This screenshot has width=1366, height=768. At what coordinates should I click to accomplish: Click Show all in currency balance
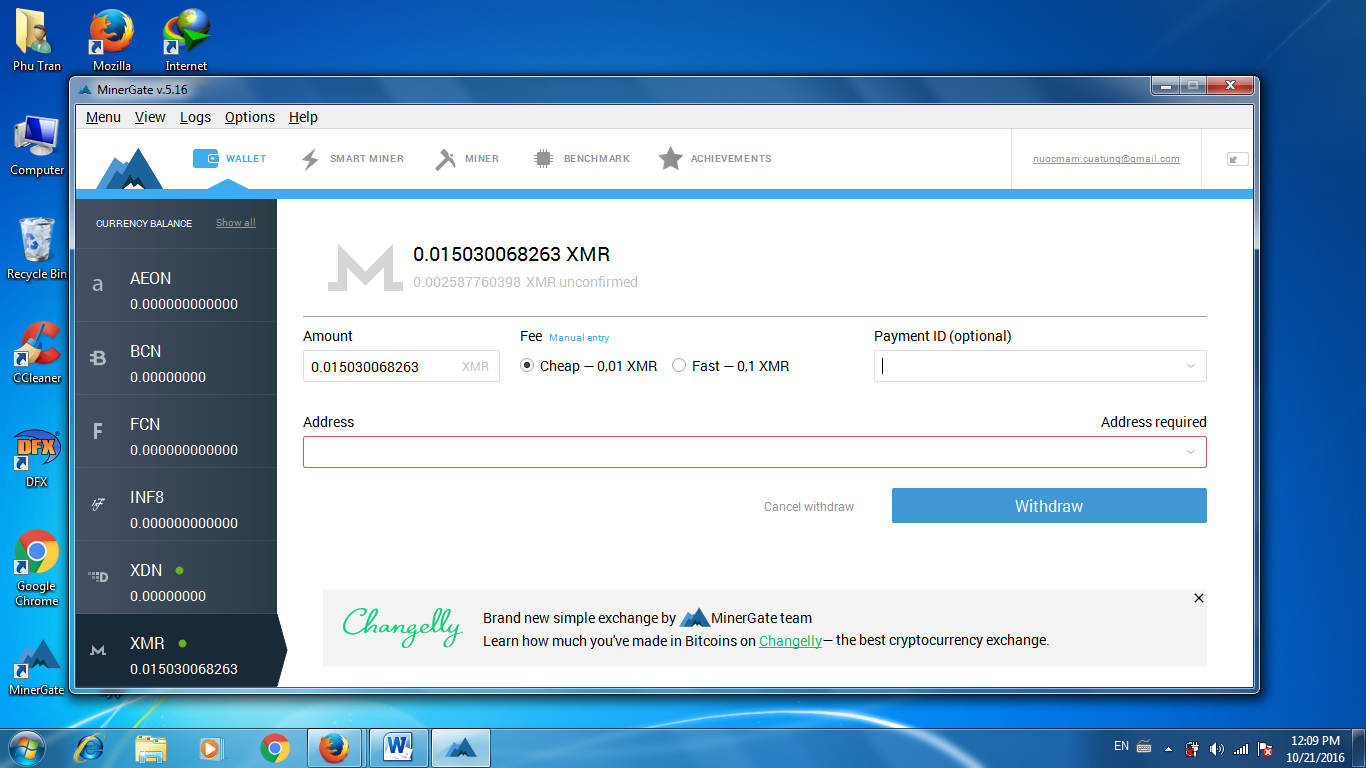pyautogui.click(x=236, y=223)
